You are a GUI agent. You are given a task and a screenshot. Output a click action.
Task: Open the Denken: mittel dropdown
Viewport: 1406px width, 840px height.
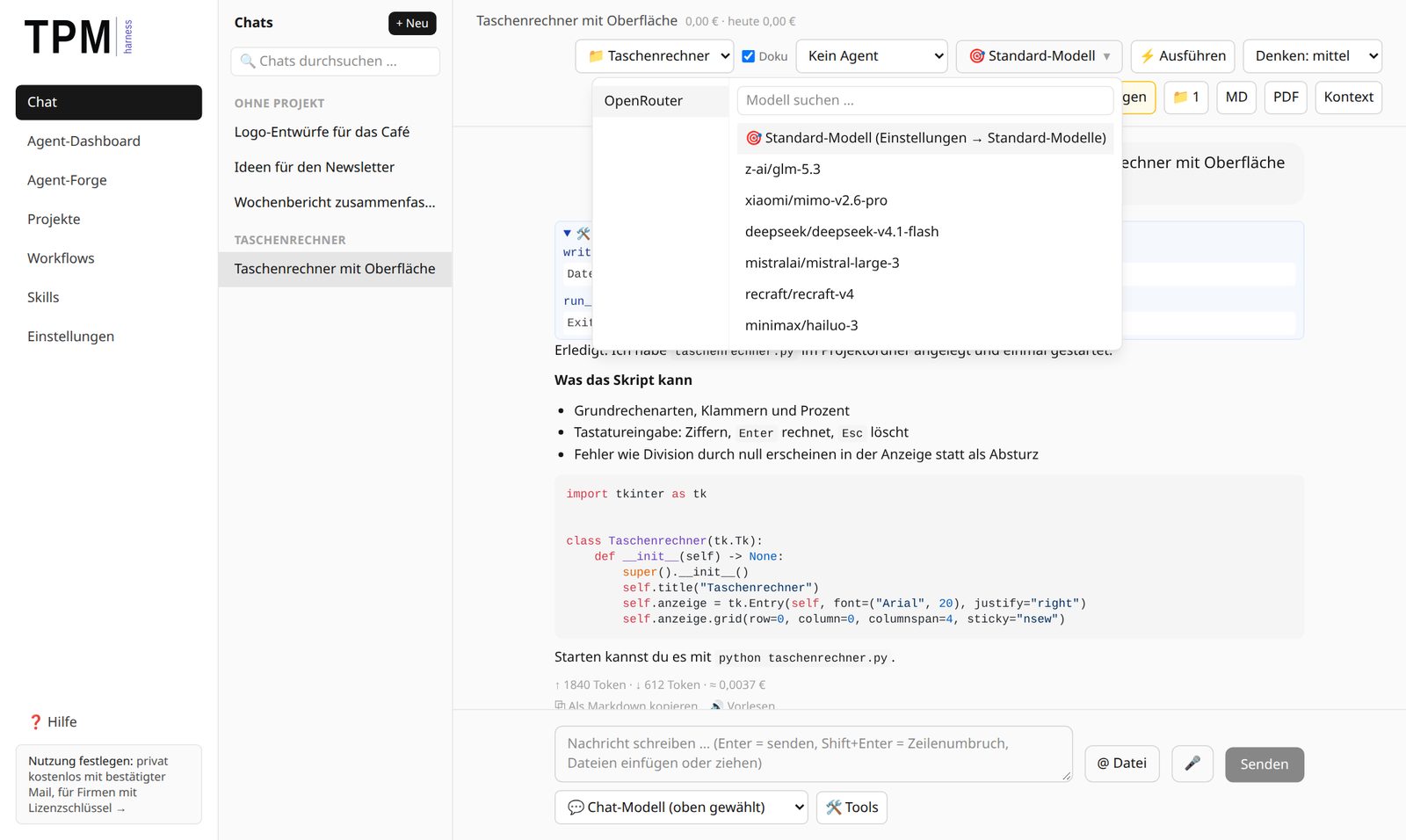pyautogui.click(x=1313, y=56)
